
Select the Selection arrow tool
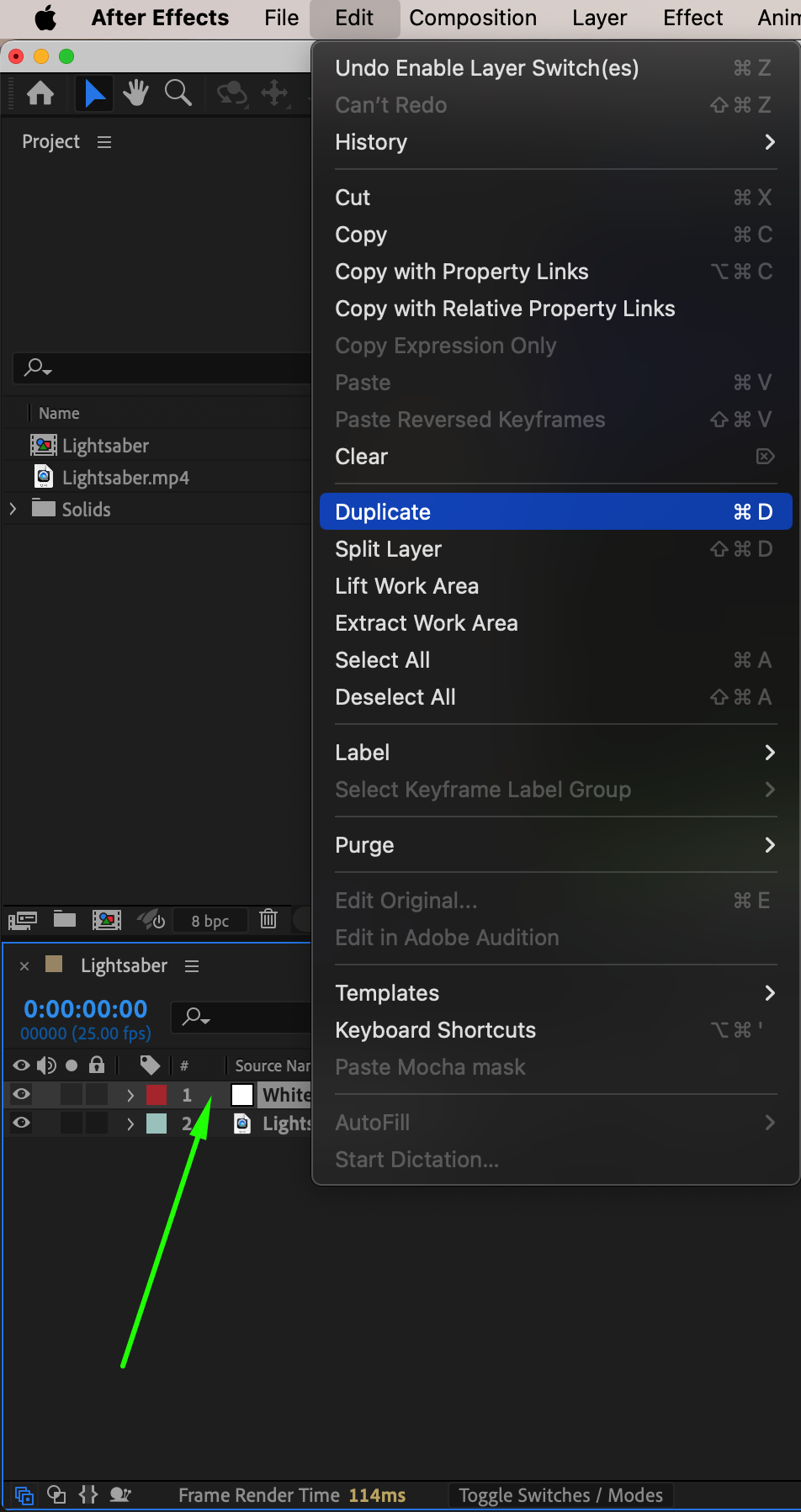coord(95,93)
